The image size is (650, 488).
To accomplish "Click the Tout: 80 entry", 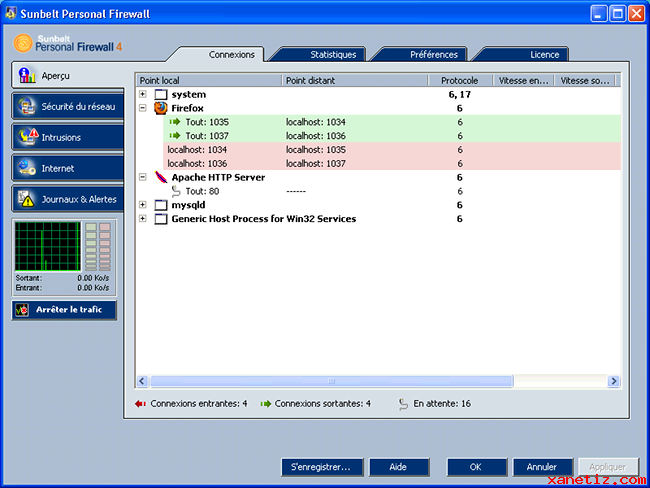I will click(202, 191).
